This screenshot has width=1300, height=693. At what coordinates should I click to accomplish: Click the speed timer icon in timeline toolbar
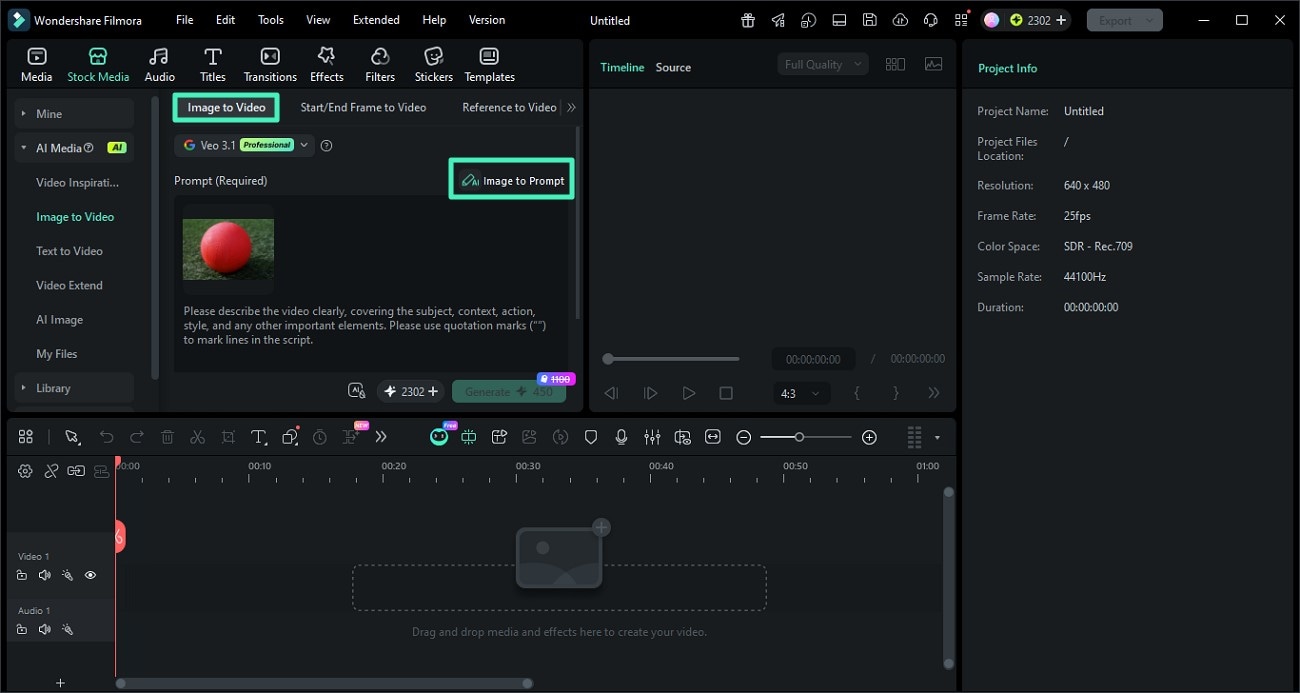point(320,437)
